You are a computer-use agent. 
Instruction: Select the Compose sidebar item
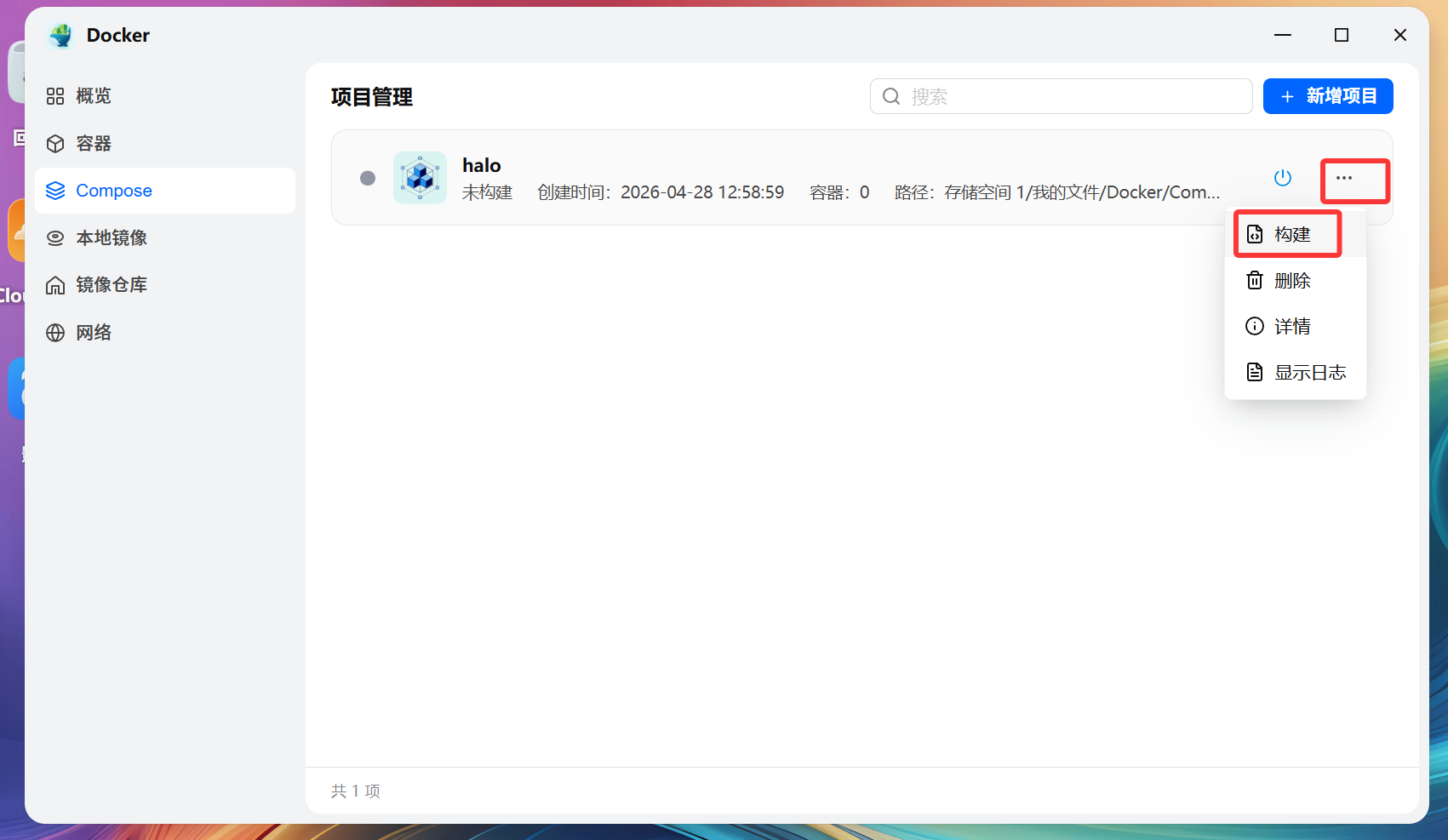(113, 191)
